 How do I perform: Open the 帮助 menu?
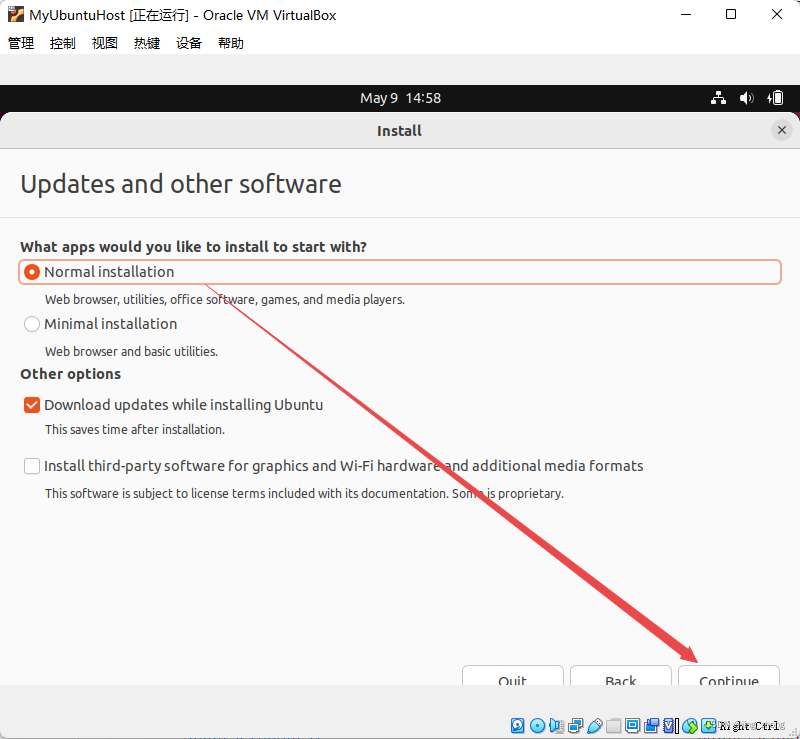click(231, 43)
